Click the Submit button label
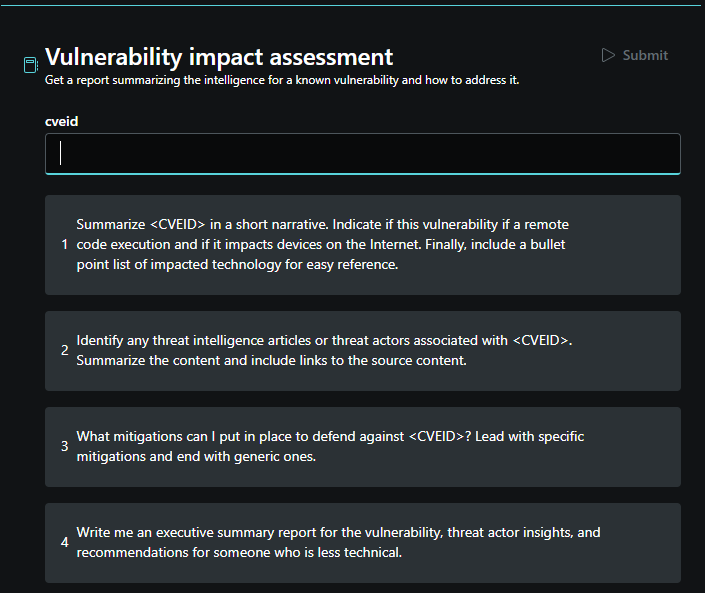This screenshot has height=593, width=705. click(x=645, y=55)
